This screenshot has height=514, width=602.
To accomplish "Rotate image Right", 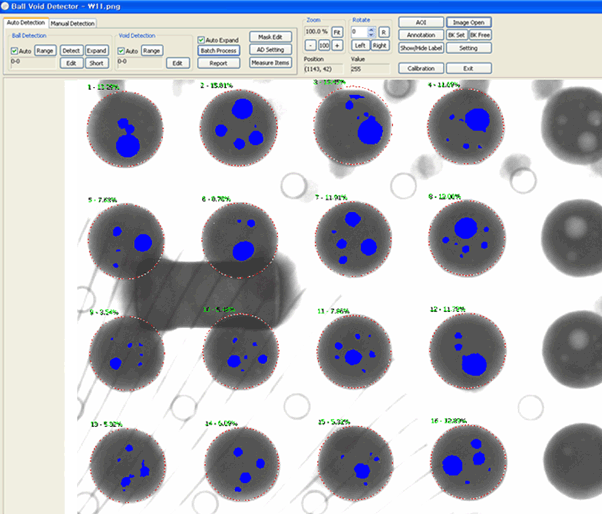I will (380, 45).
